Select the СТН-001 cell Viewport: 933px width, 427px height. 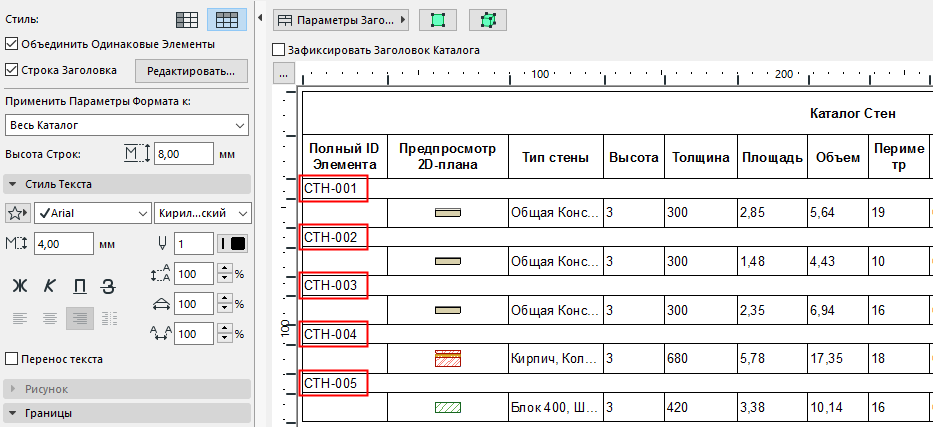[333, 189]
